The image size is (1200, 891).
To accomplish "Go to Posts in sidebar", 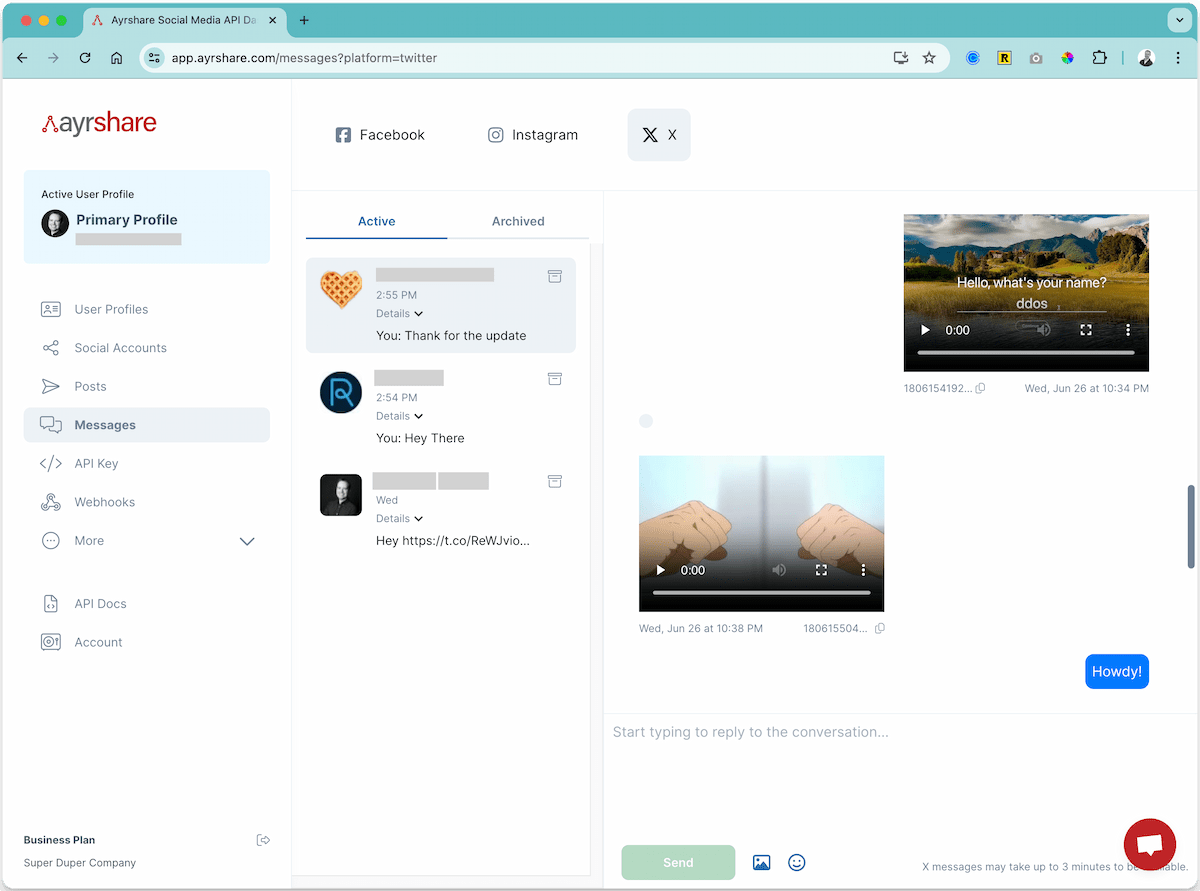I will (147, 386).
